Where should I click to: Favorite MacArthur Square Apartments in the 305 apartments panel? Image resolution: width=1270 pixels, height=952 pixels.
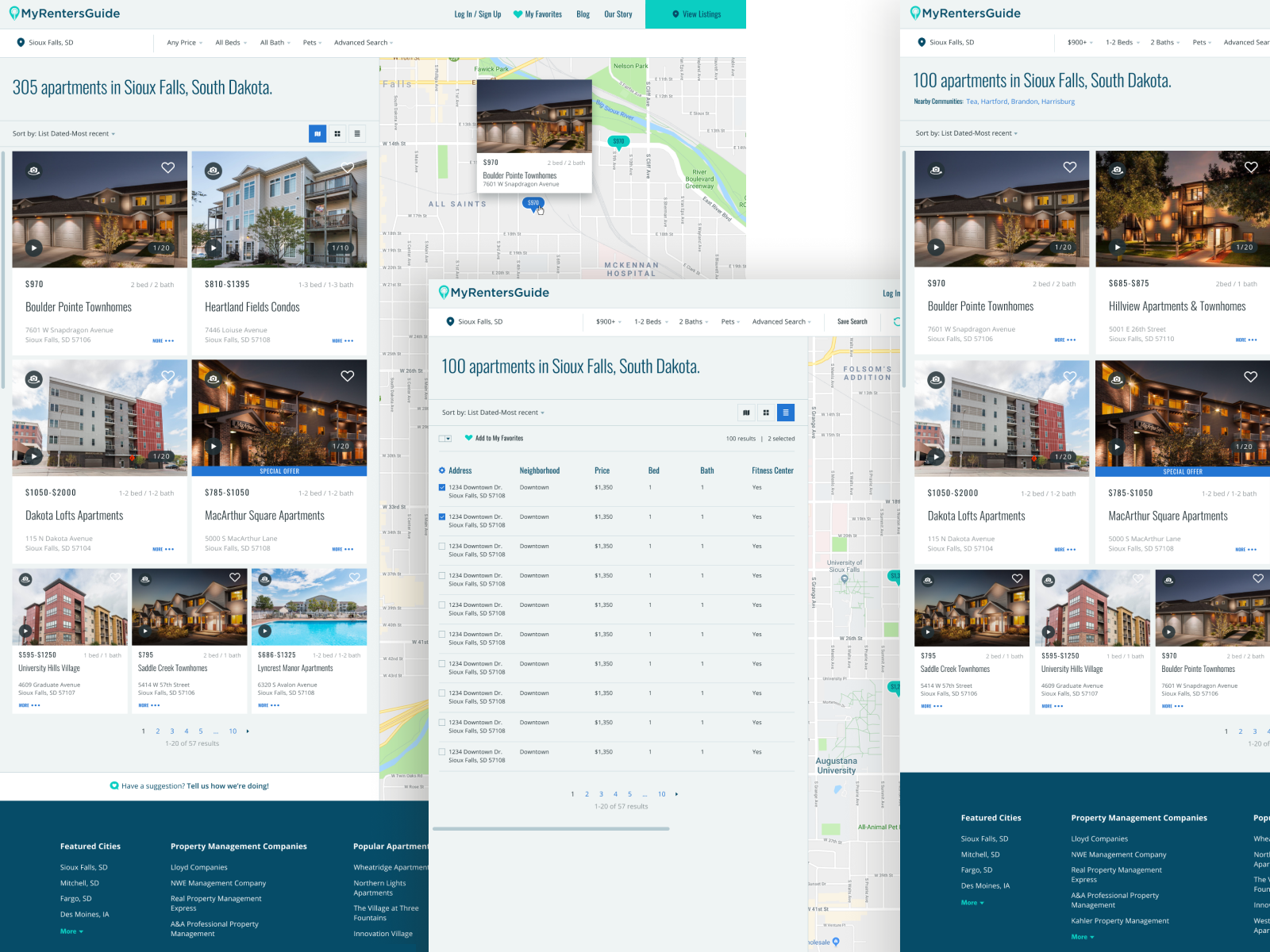pos(348,376)
